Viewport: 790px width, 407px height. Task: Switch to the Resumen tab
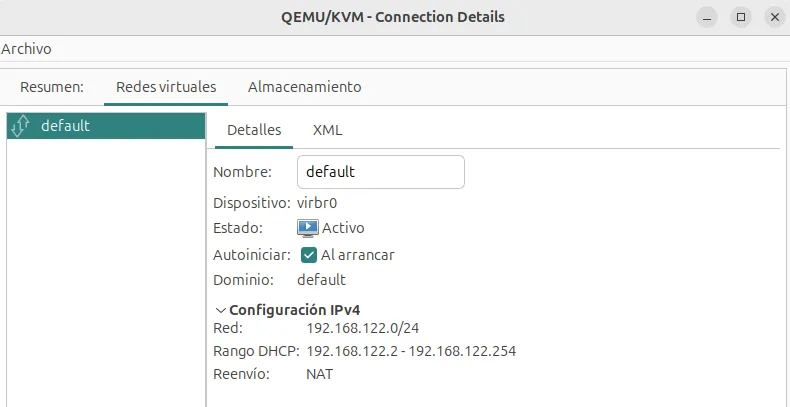coord(52,87)
